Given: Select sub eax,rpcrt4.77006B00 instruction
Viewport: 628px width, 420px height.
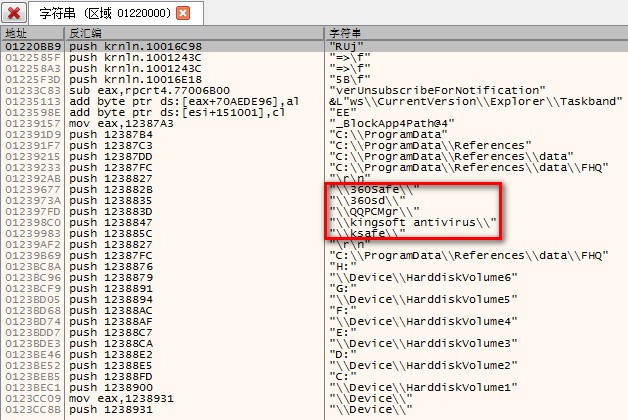Looking at the screenshot, I should click(149, 90).
